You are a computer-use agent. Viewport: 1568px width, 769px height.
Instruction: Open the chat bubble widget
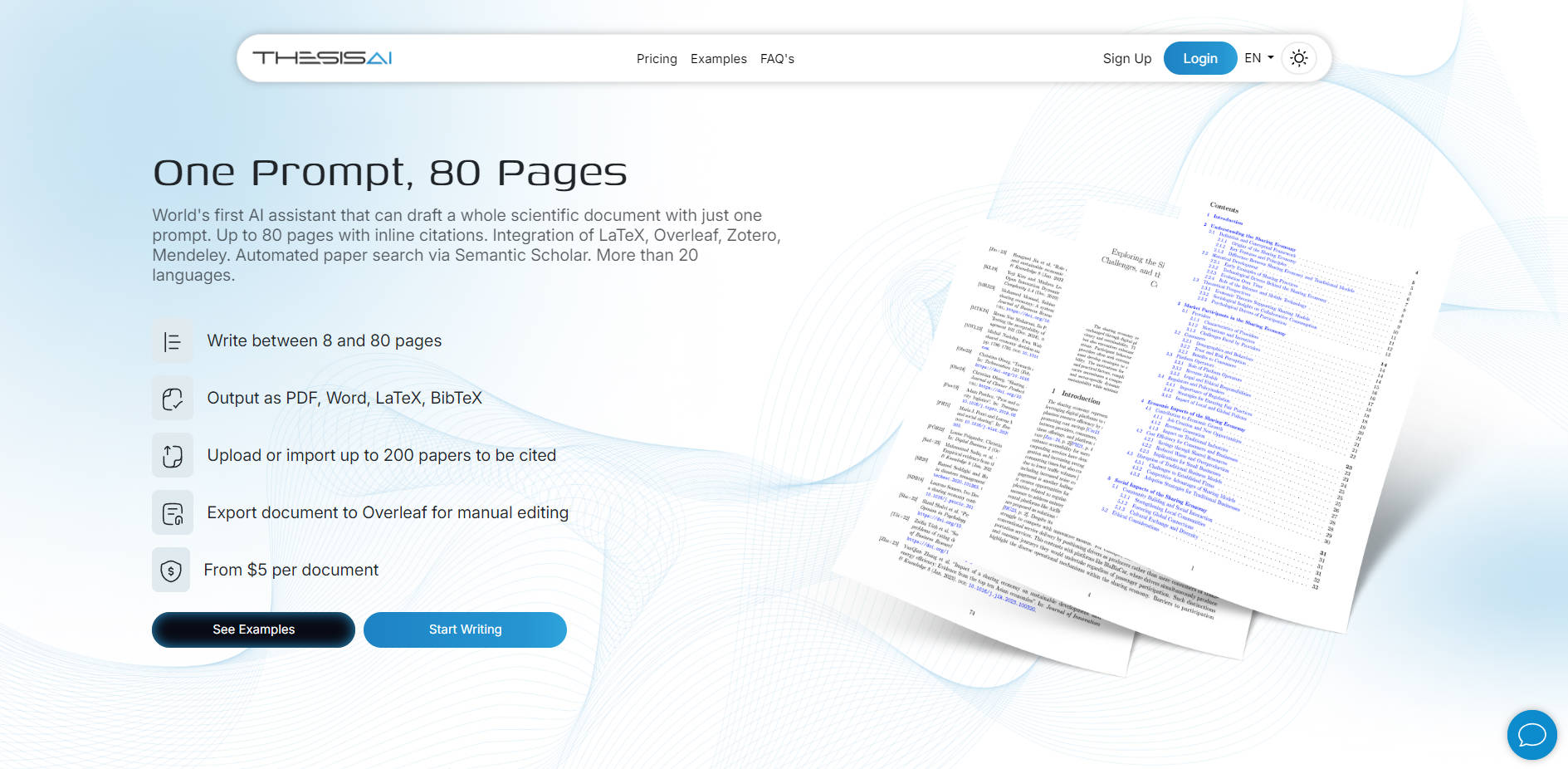coord(1531,735)
